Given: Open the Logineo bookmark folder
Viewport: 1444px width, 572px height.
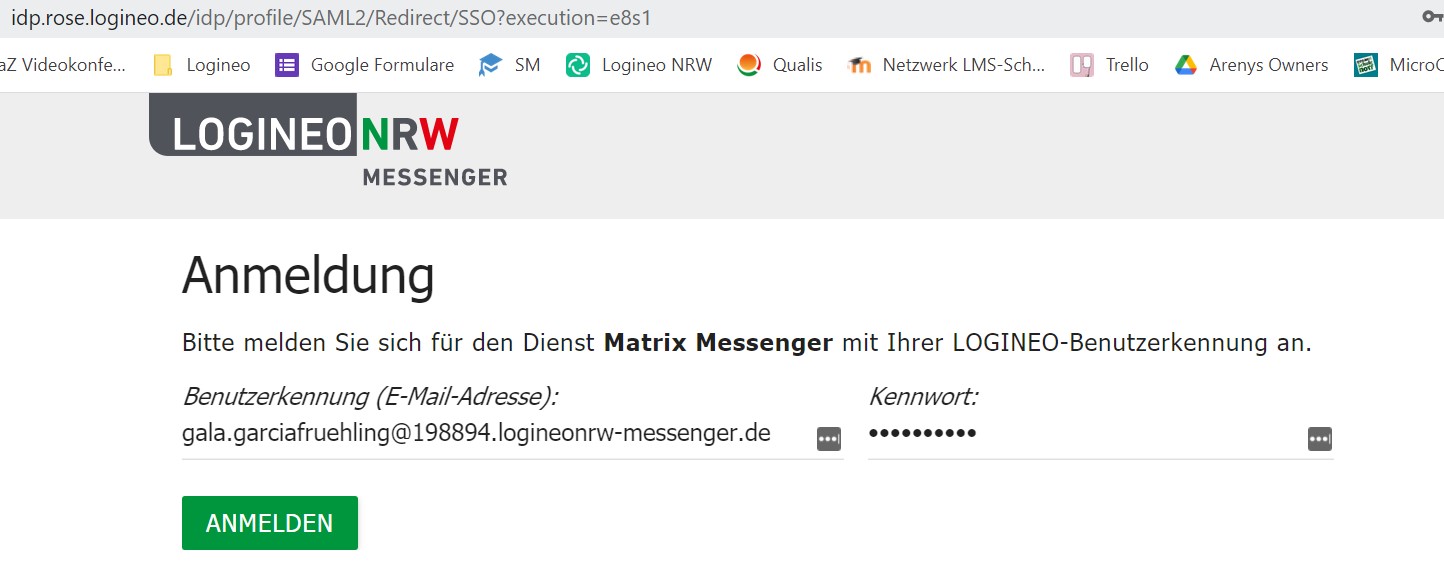Looking at the screenshot, I should (202, 65).
